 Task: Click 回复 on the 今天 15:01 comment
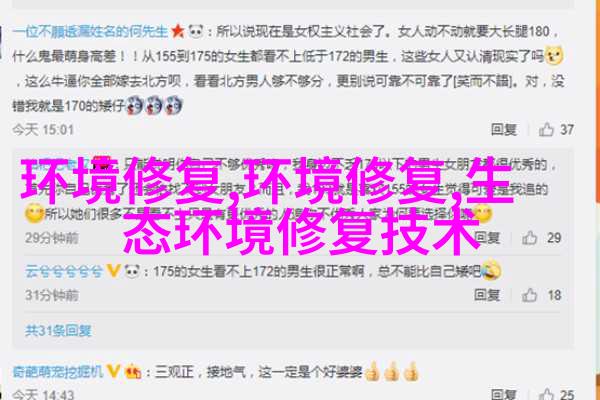pyautogui.click(x=504, y=130)
